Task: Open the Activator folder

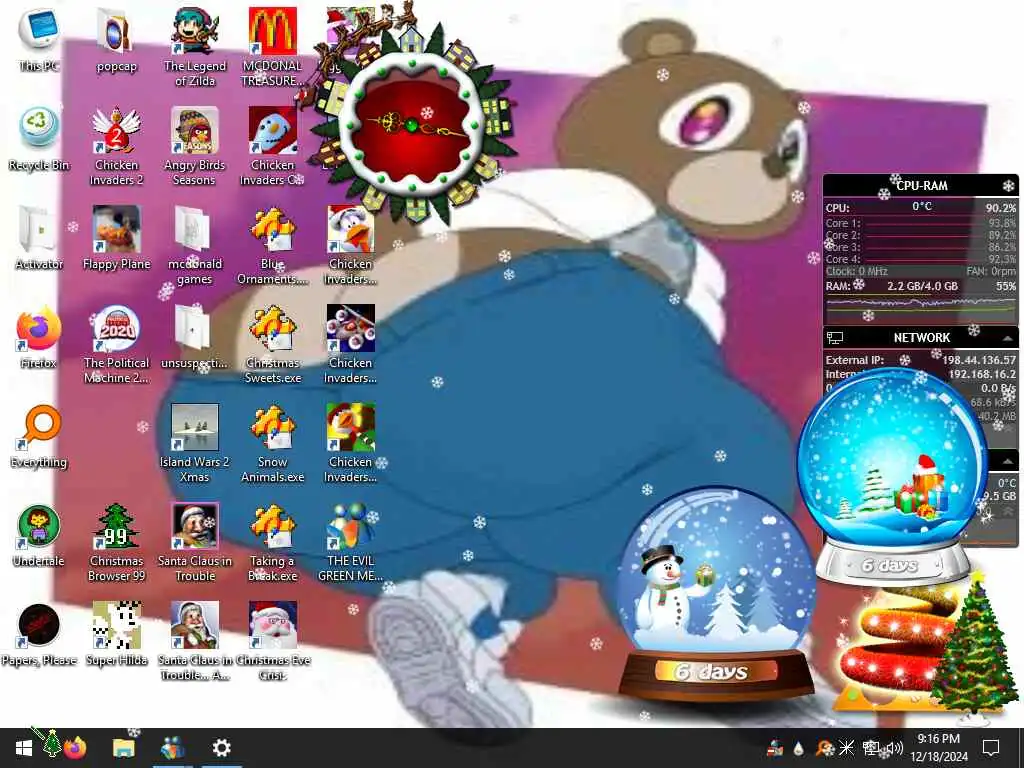Action: pos(39,238)
